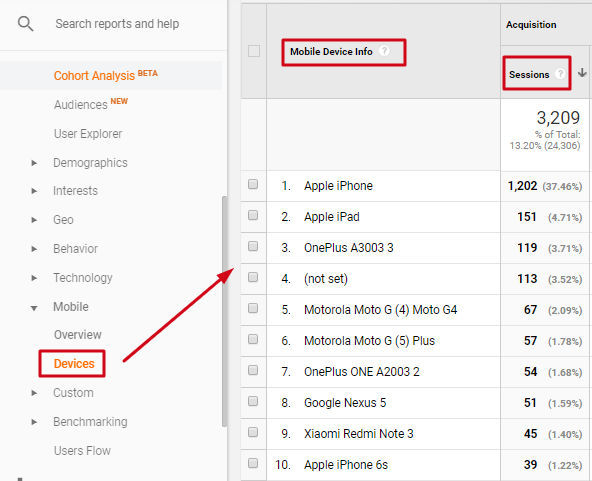Click the Xiaomi Redmi Note 3 link
Screen dimensions: 592x481
pos(359,434)
